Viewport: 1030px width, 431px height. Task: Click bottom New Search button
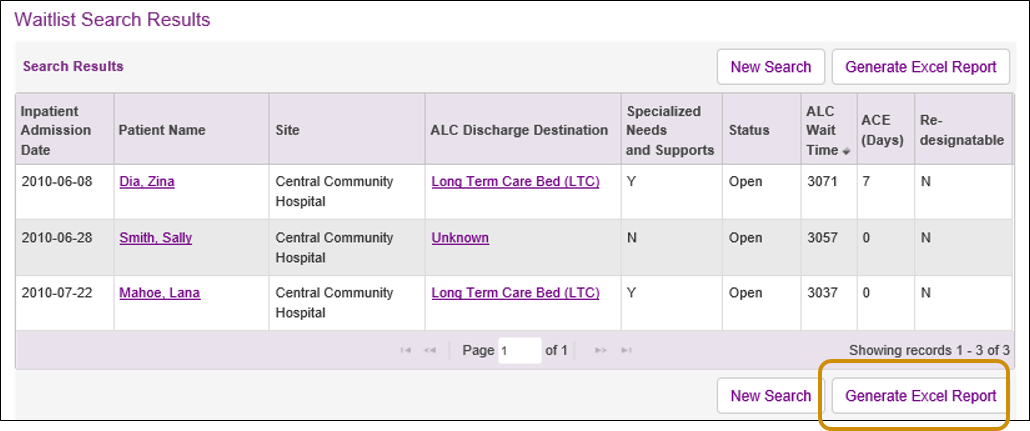tap(770, 396)
